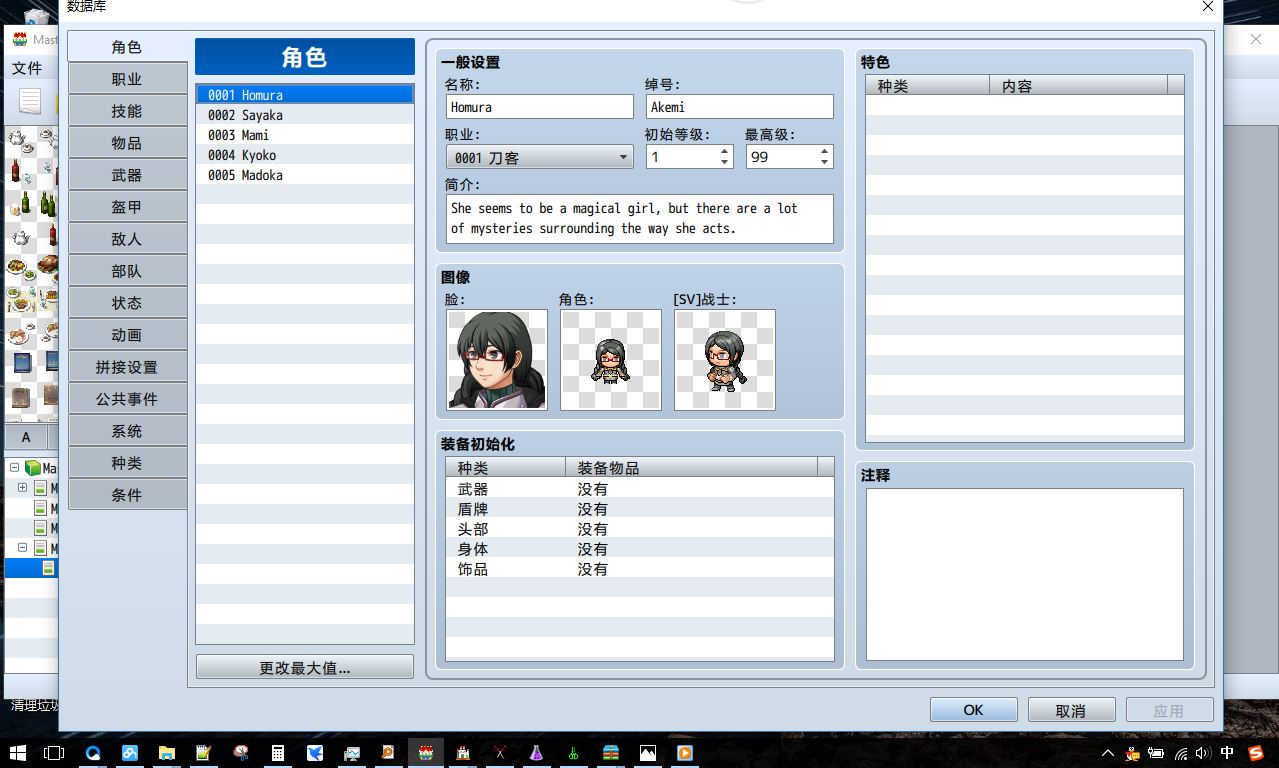The image size is (1279, 768).
Task: Show hidden system tray icons
Action: pyautogui.click(x=1108, y=753)
